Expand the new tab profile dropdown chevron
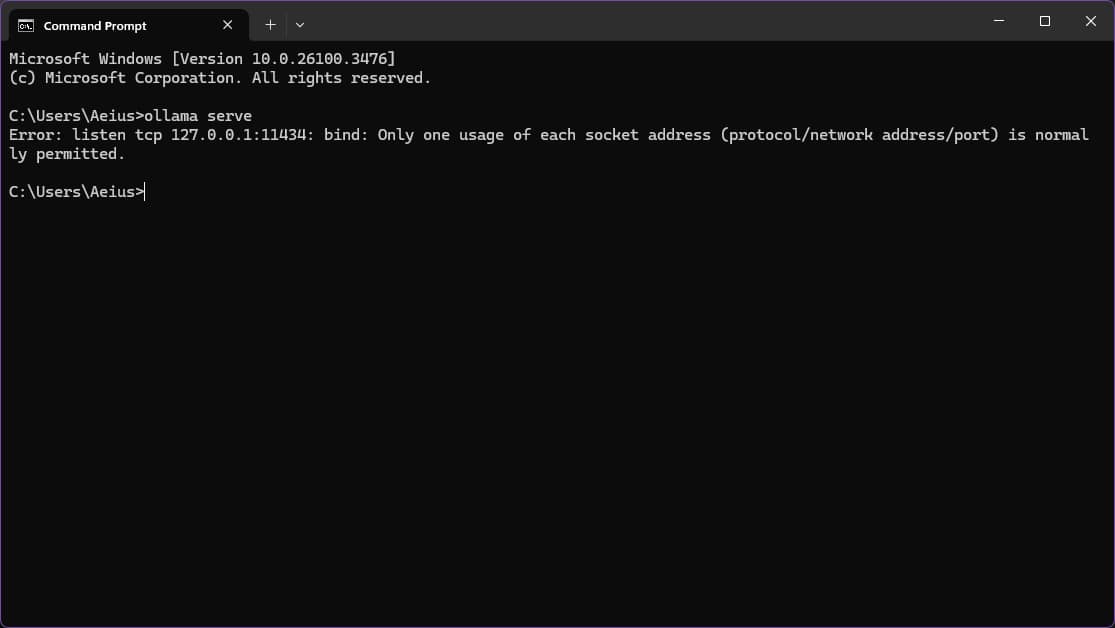 pyautogui.click(x=299, y=25)
